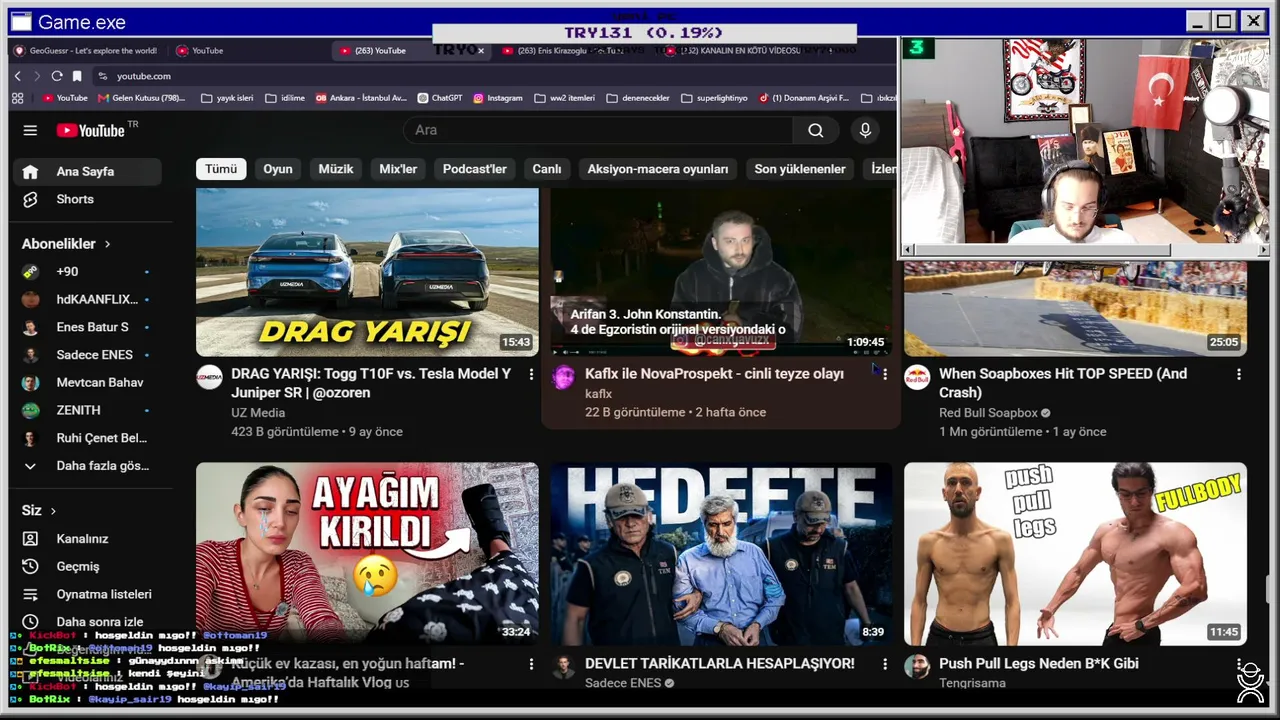Open more options for Küçük ev kazası video
The width and height of the screenshot is (1280, 720).
(531, 664)
